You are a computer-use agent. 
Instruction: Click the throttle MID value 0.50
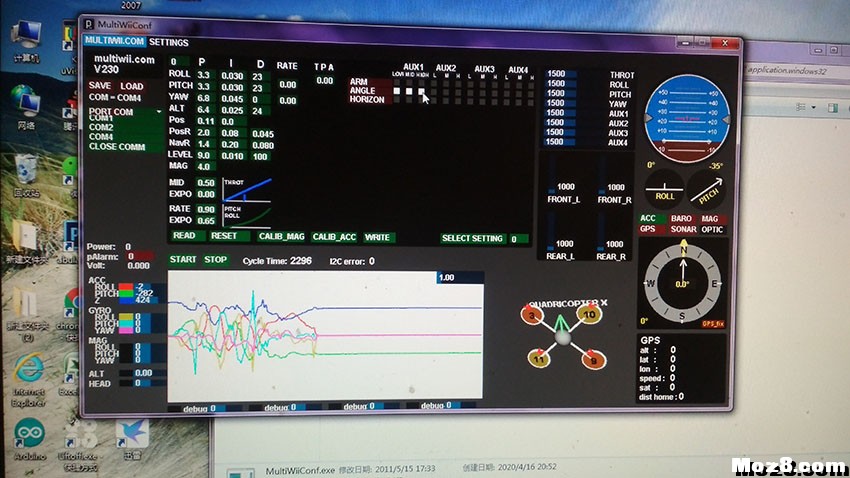205,183
